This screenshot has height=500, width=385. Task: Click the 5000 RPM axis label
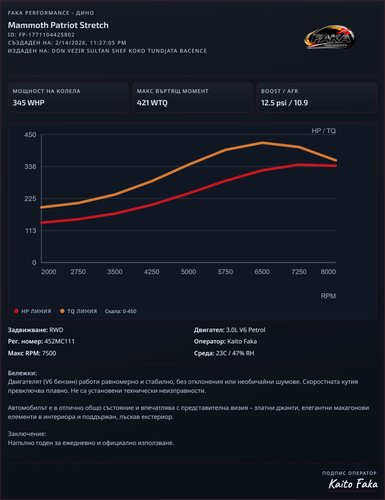[x=189, y=272]
